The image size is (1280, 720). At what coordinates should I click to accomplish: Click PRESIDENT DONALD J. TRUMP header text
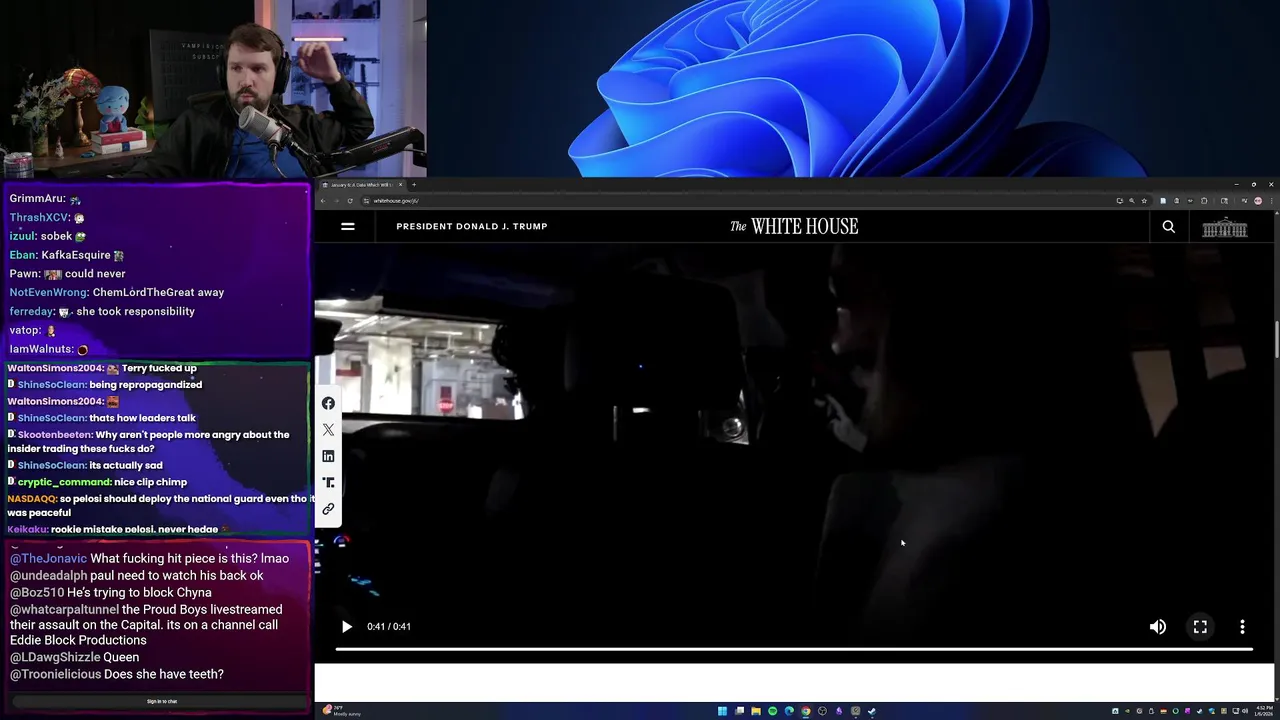coord(472,227)
